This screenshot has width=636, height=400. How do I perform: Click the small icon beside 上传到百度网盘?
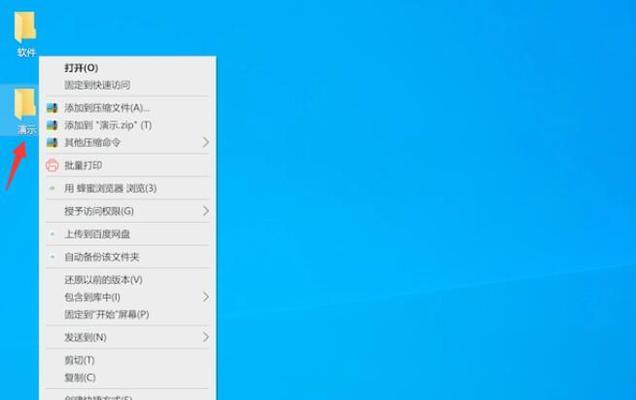click(x=52, y=234)
